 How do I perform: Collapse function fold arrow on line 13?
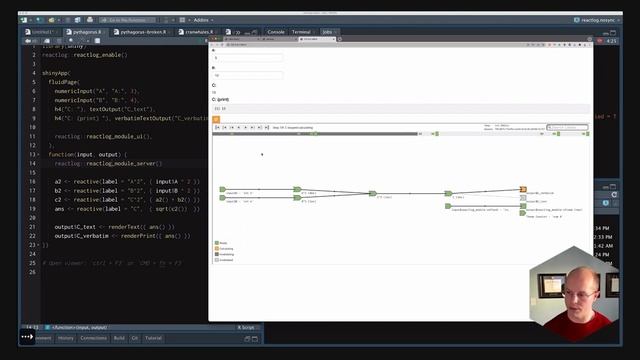click(39, 155)
